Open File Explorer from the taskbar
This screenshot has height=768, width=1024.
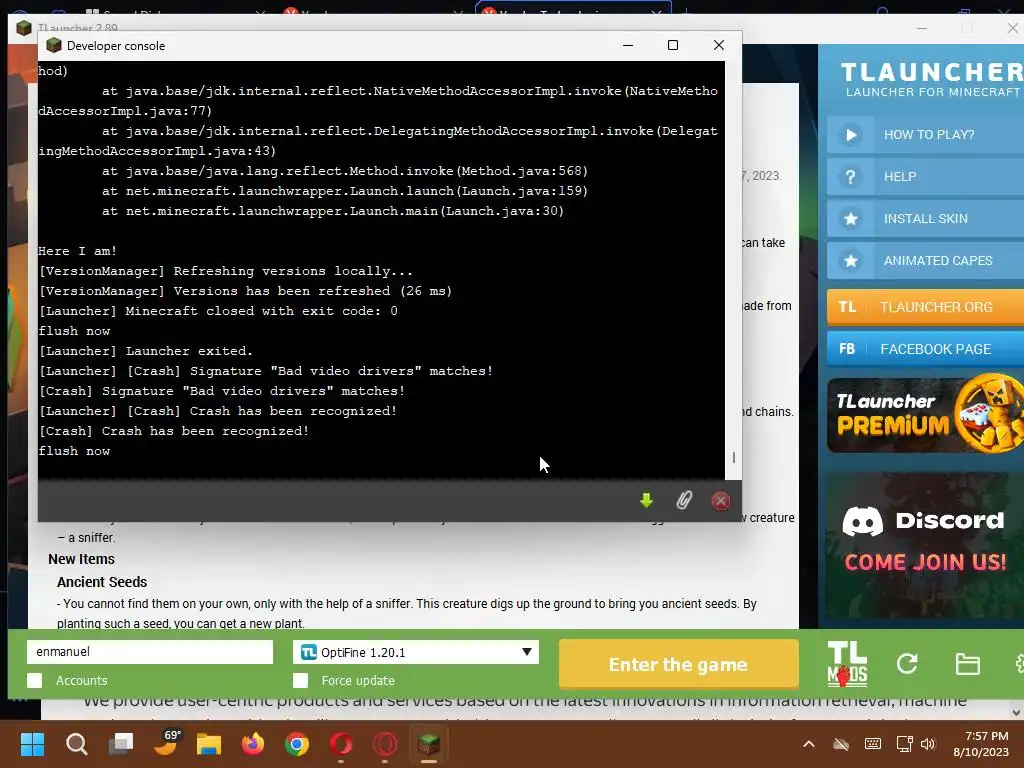point(209,744)
